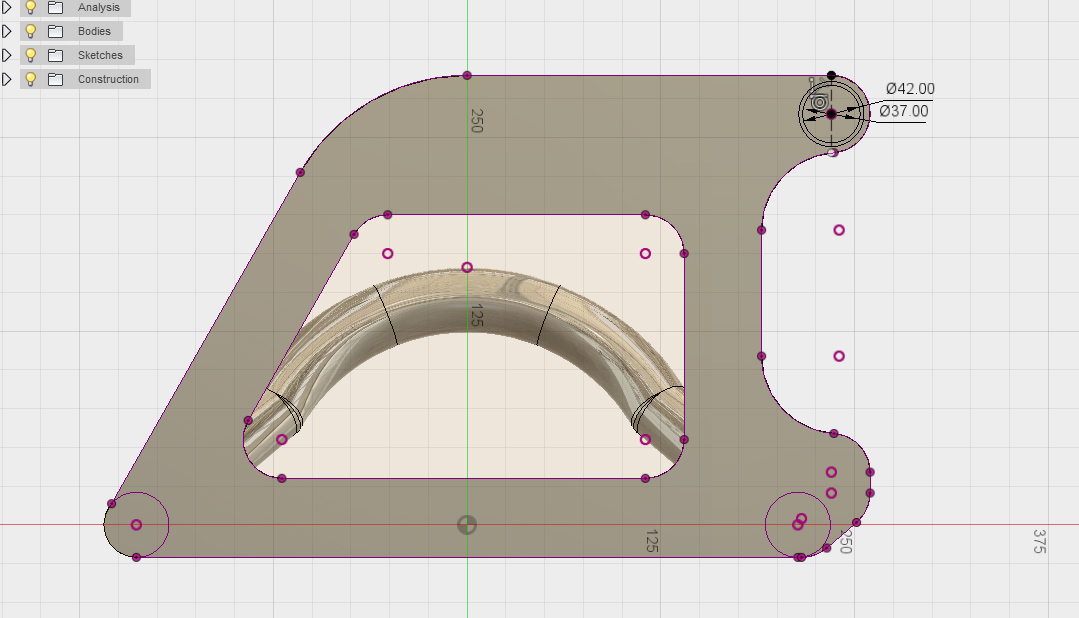Toggle the Analysis lightbulb visibility

click(31, 7)
